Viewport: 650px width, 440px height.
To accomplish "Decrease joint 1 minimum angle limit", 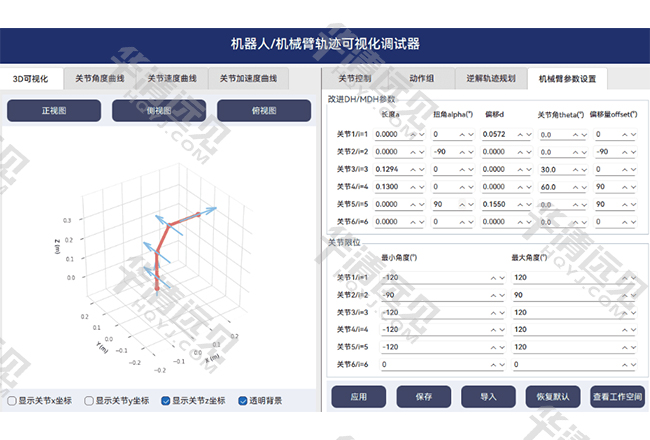I will 501,278.
